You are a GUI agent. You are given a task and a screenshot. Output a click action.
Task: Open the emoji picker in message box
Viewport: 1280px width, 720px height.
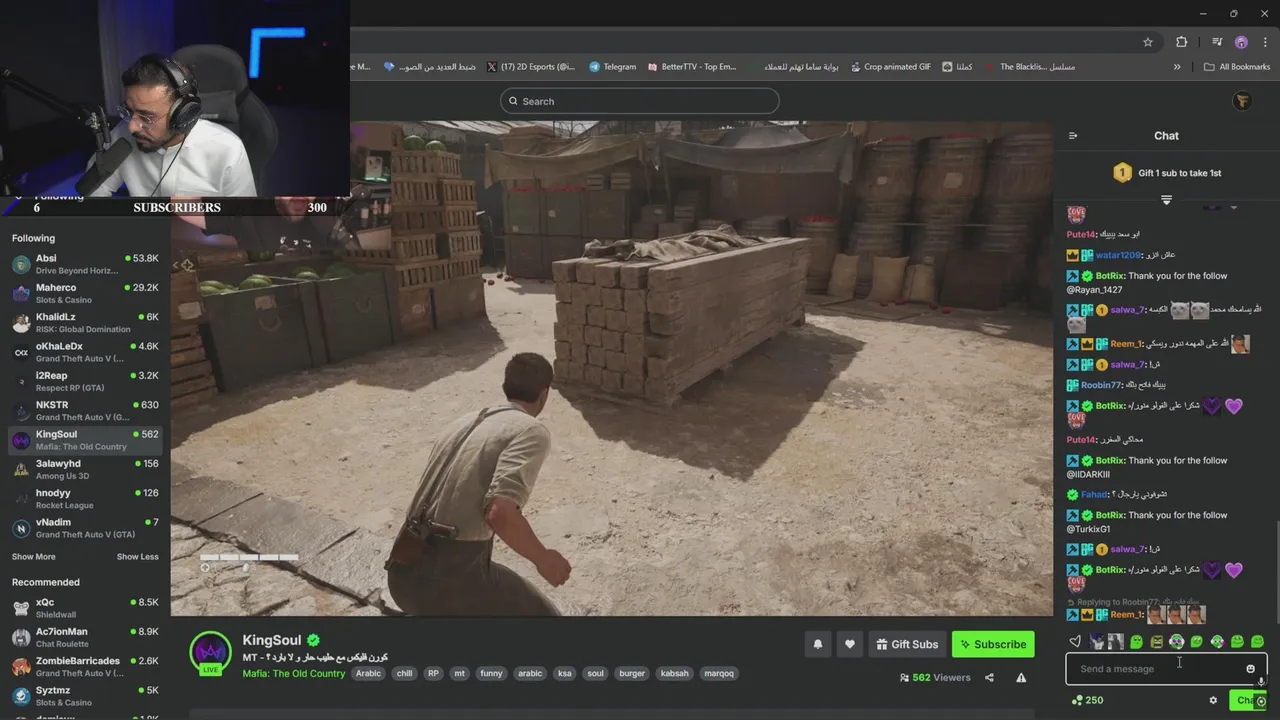click(x=1250, y=669)
